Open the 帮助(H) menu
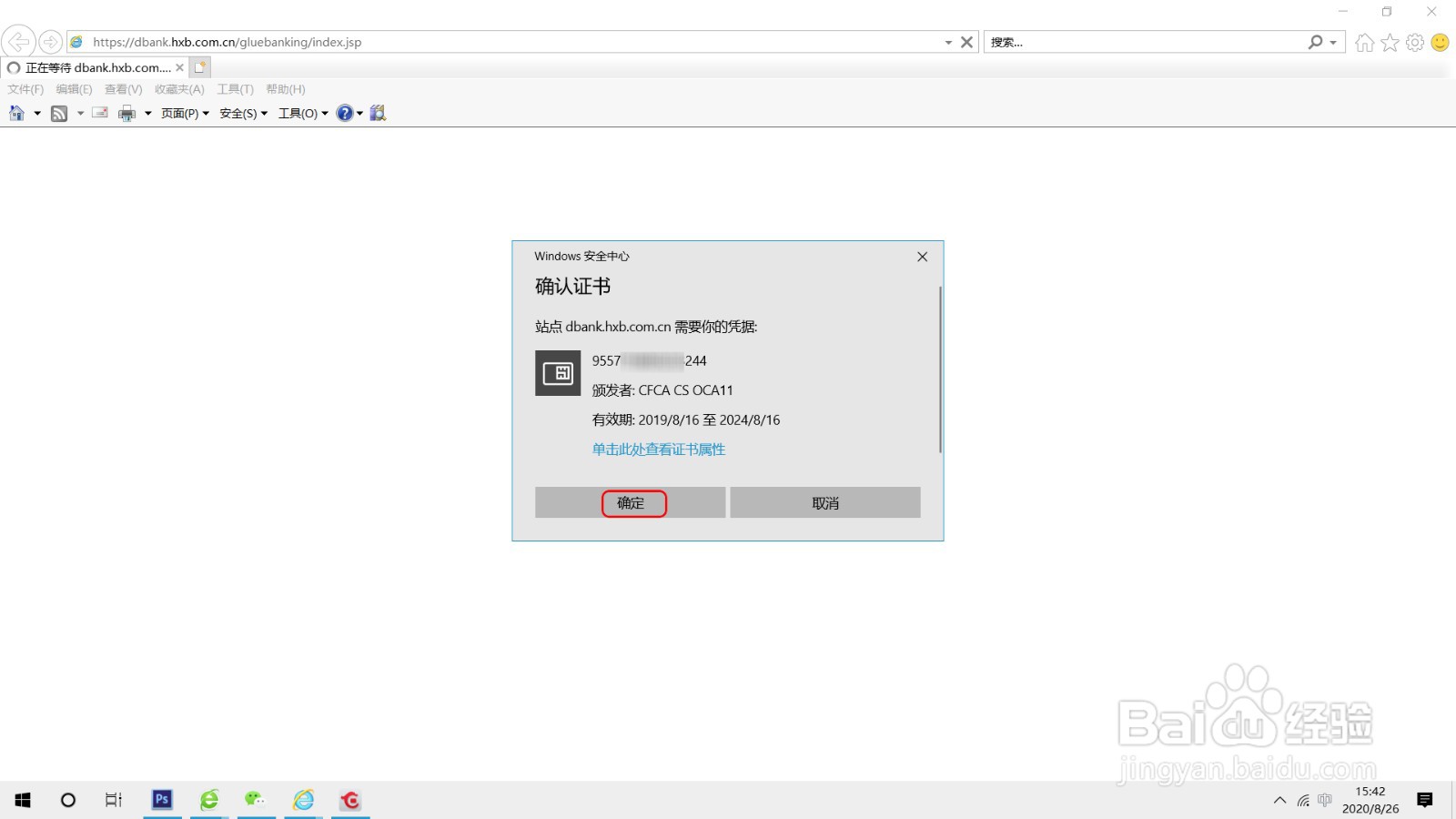This screenshot has height=819, width=1456. pos(285,89)
